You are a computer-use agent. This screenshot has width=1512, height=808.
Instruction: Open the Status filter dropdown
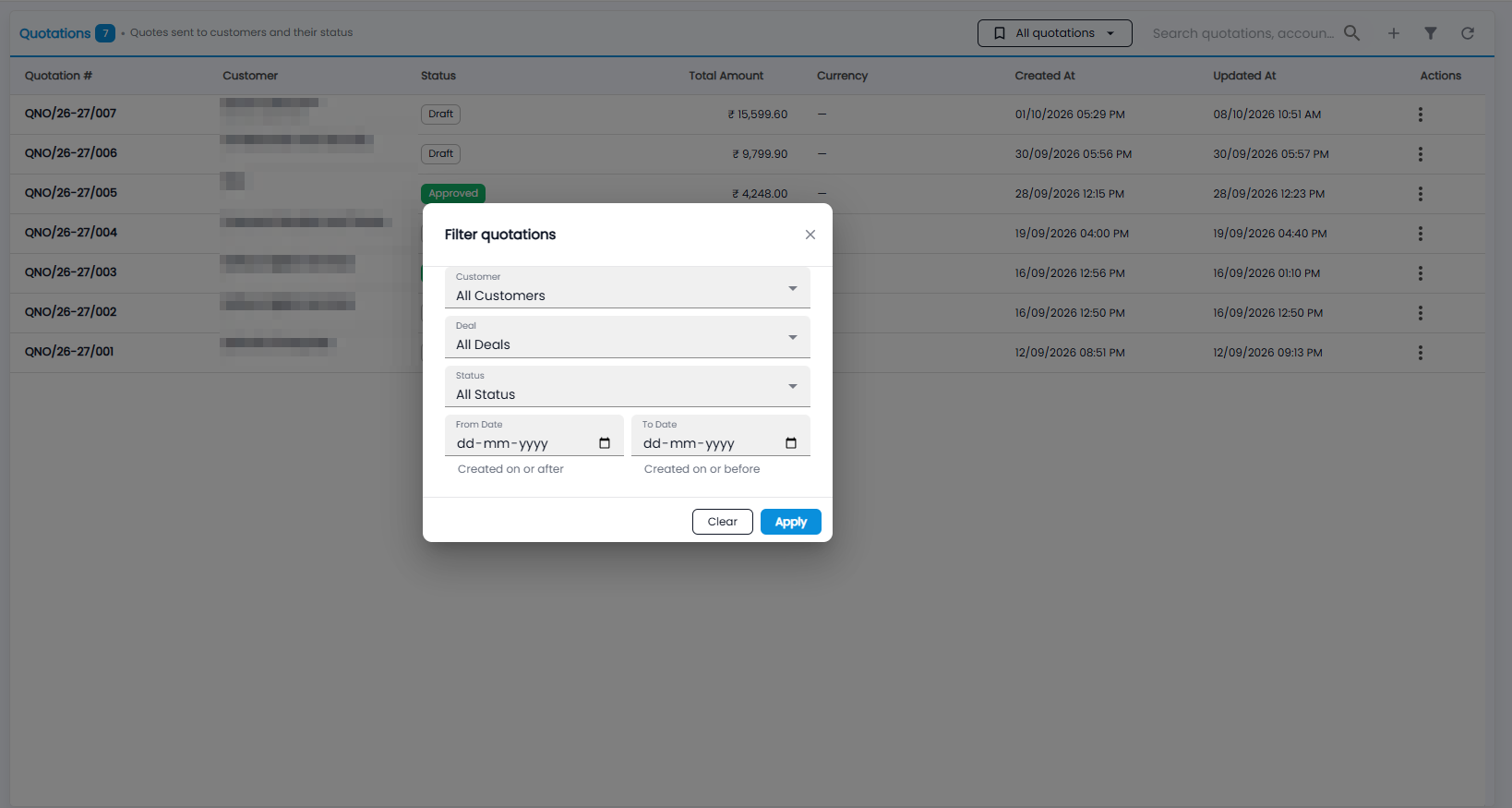pyautogui.click(x=628, y=387)
